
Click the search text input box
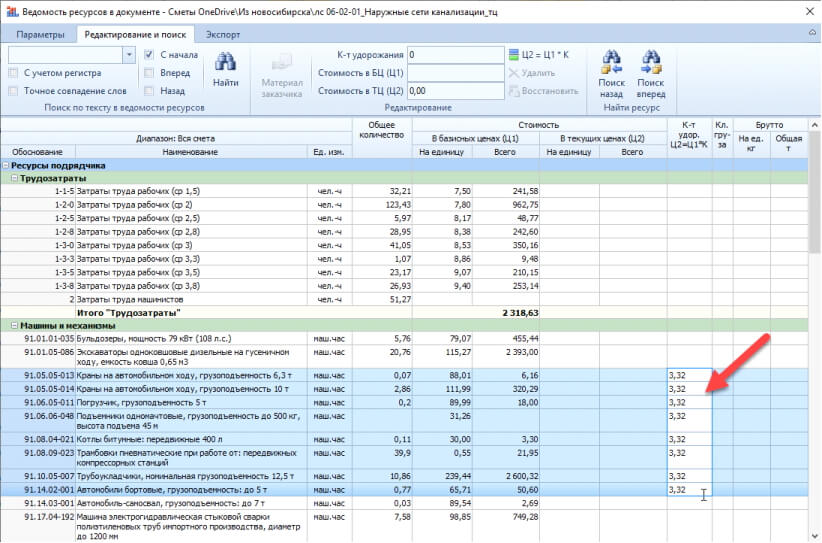pyautogui.click(x=66, y=55)
